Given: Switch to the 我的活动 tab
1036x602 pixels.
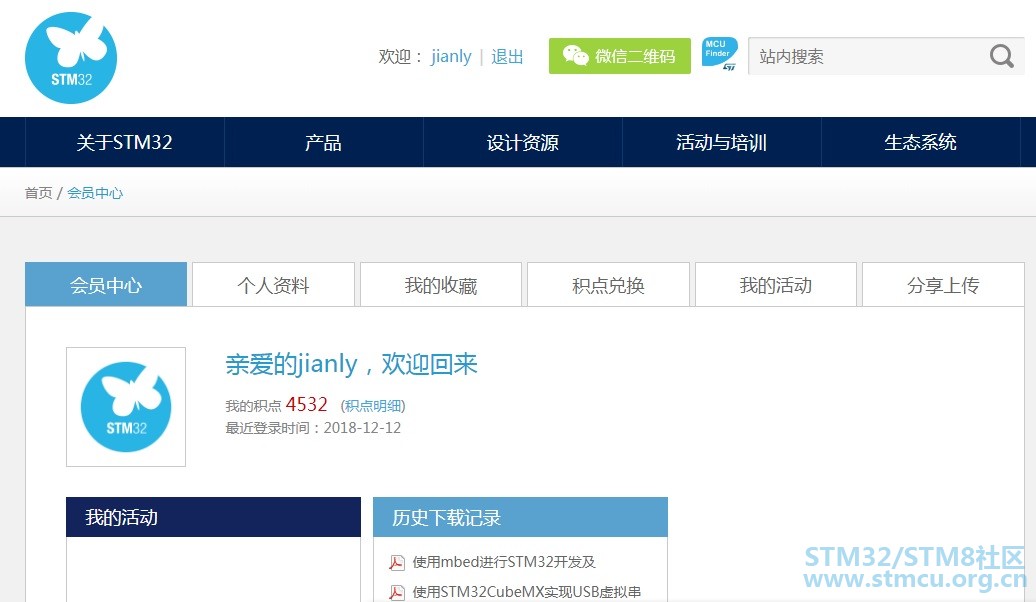Looking at the screenshot, I should pos(776,285).
